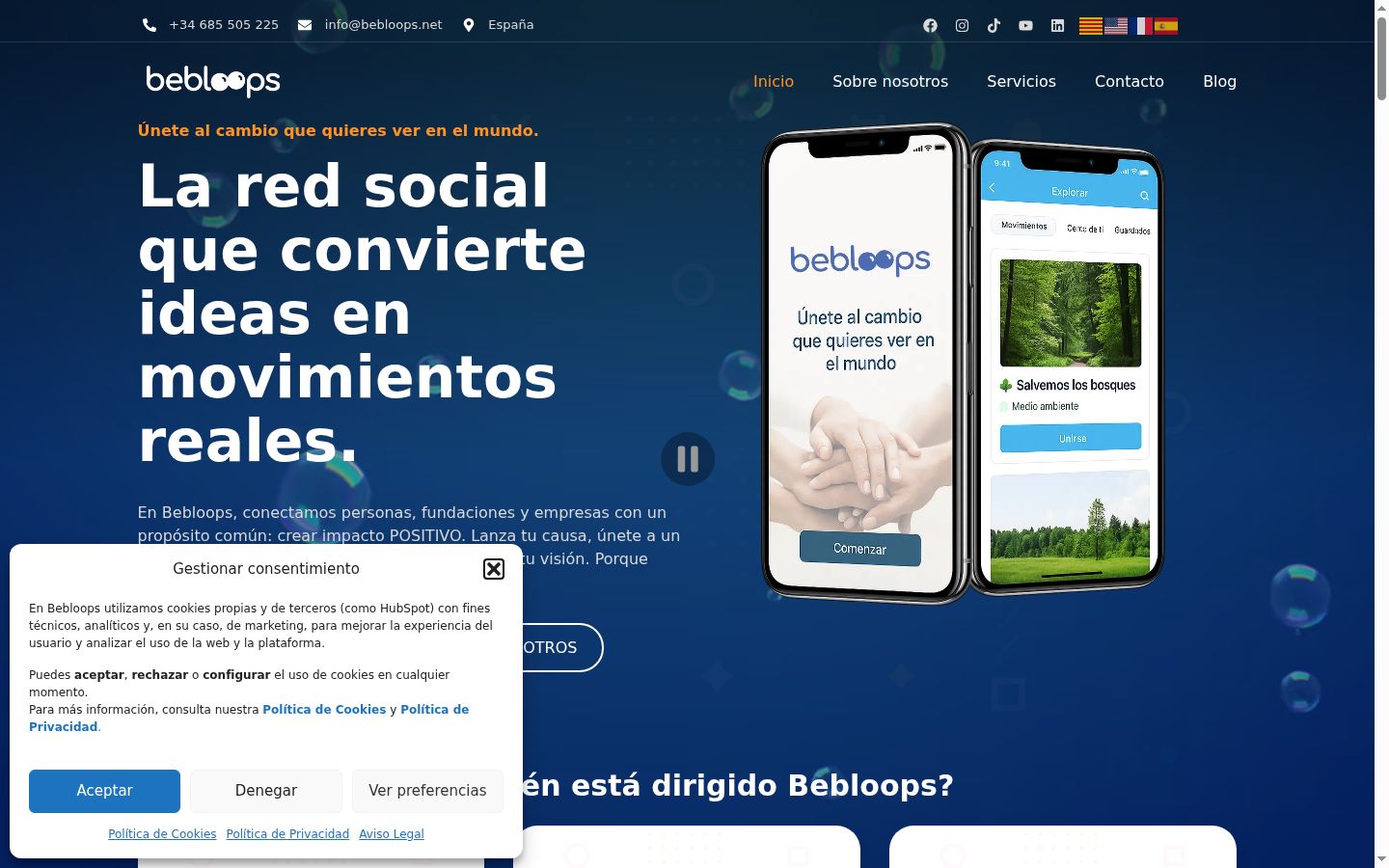Switch language using the French flag
Screen dimensions: 1389x868
1141,26
